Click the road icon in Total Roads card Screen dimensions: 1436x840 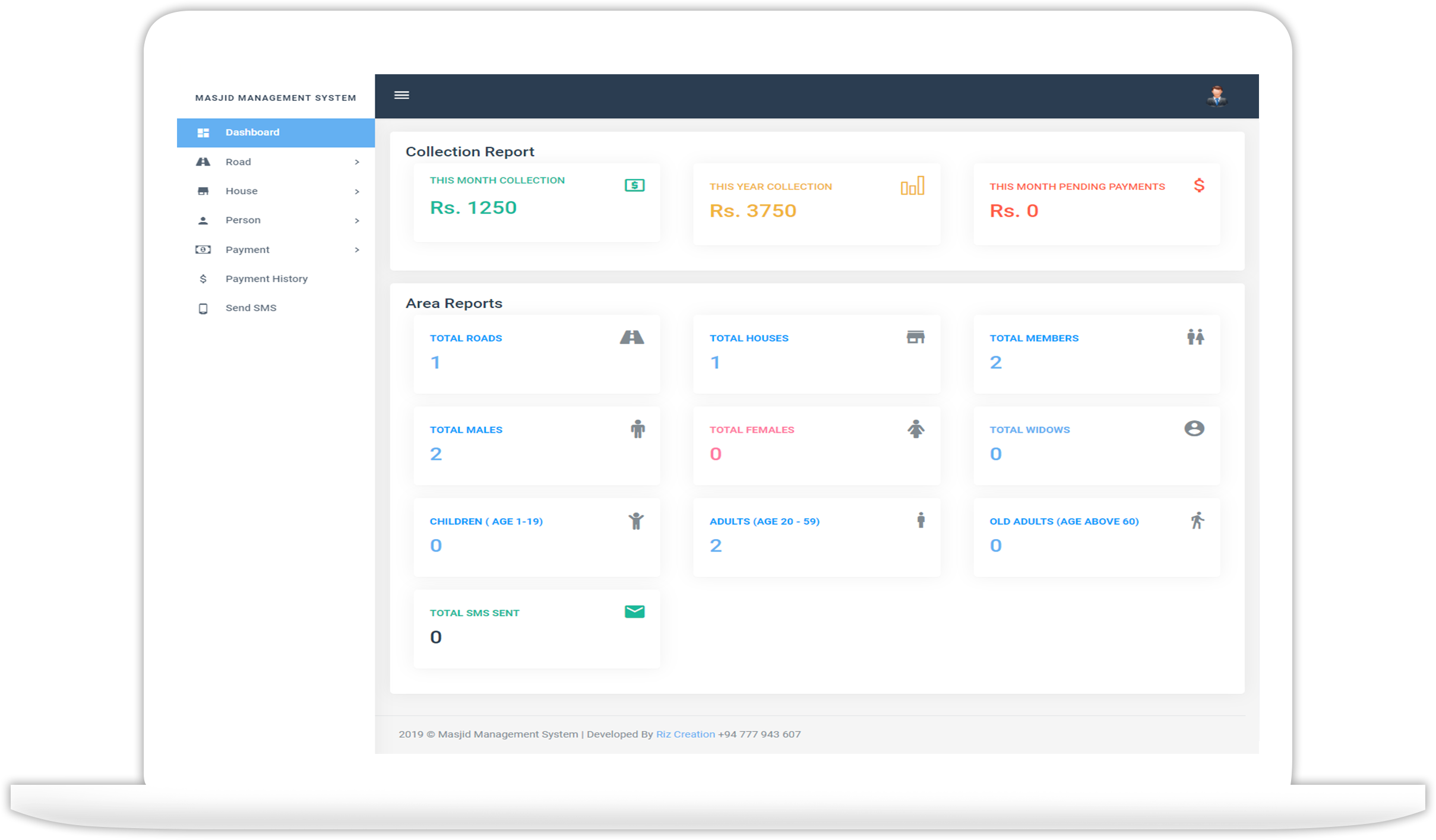[631, 337]
